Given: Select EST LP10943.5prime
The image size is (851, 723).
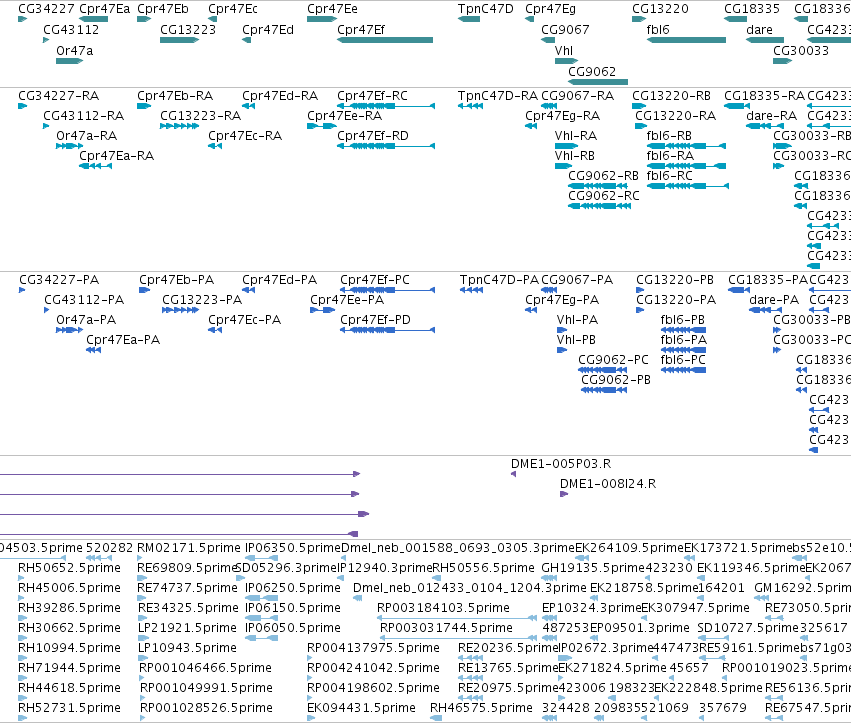Looking at the screenshot, I should [x=142, y=658].
